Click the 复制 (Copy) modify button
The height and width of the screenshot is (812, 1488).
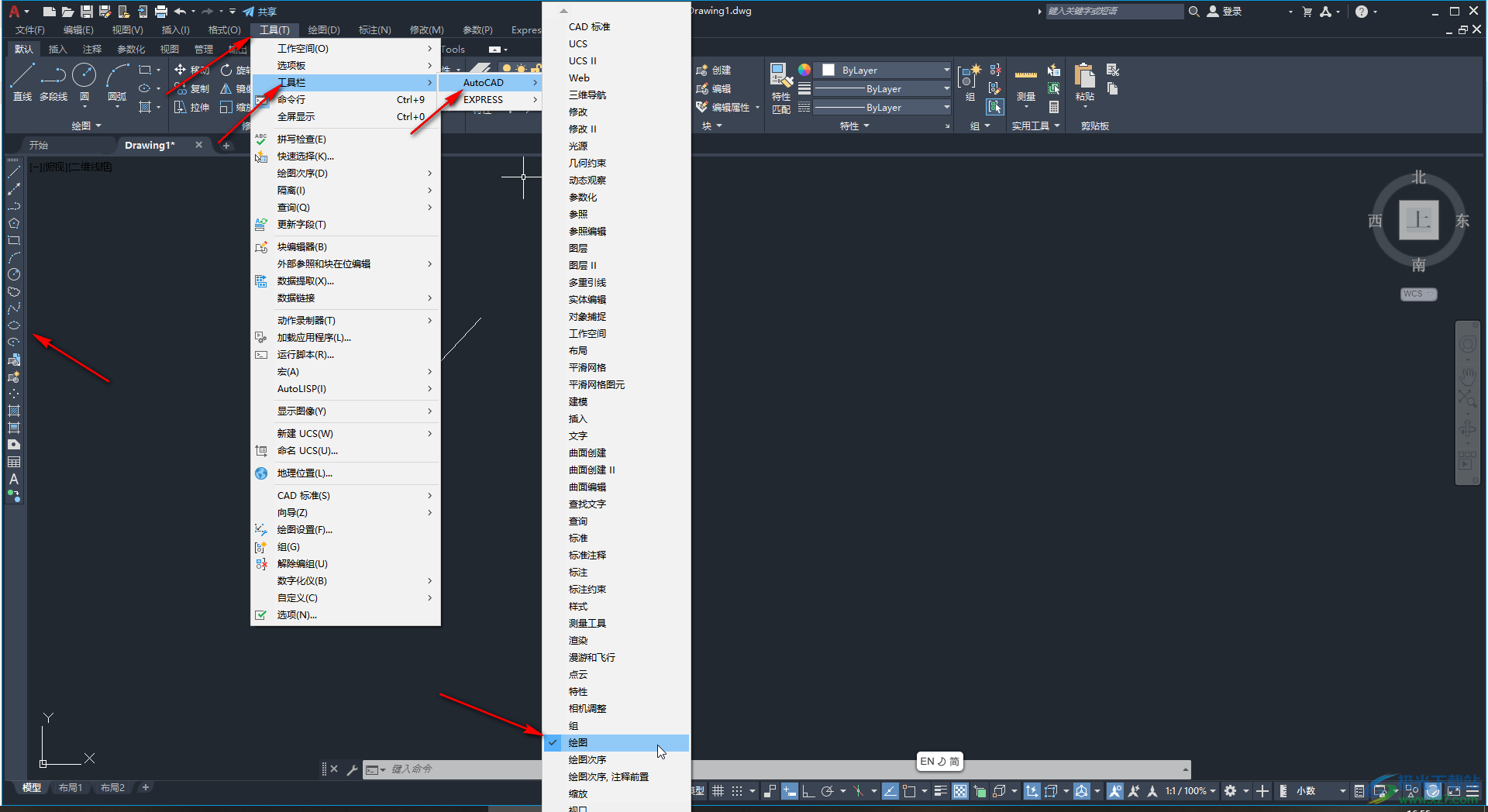point(192,88)
